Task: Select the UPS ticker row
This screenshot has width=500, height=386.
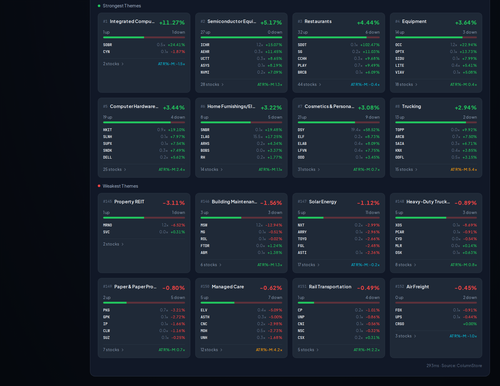Action: pyautogui.click(x=436, y=317)
